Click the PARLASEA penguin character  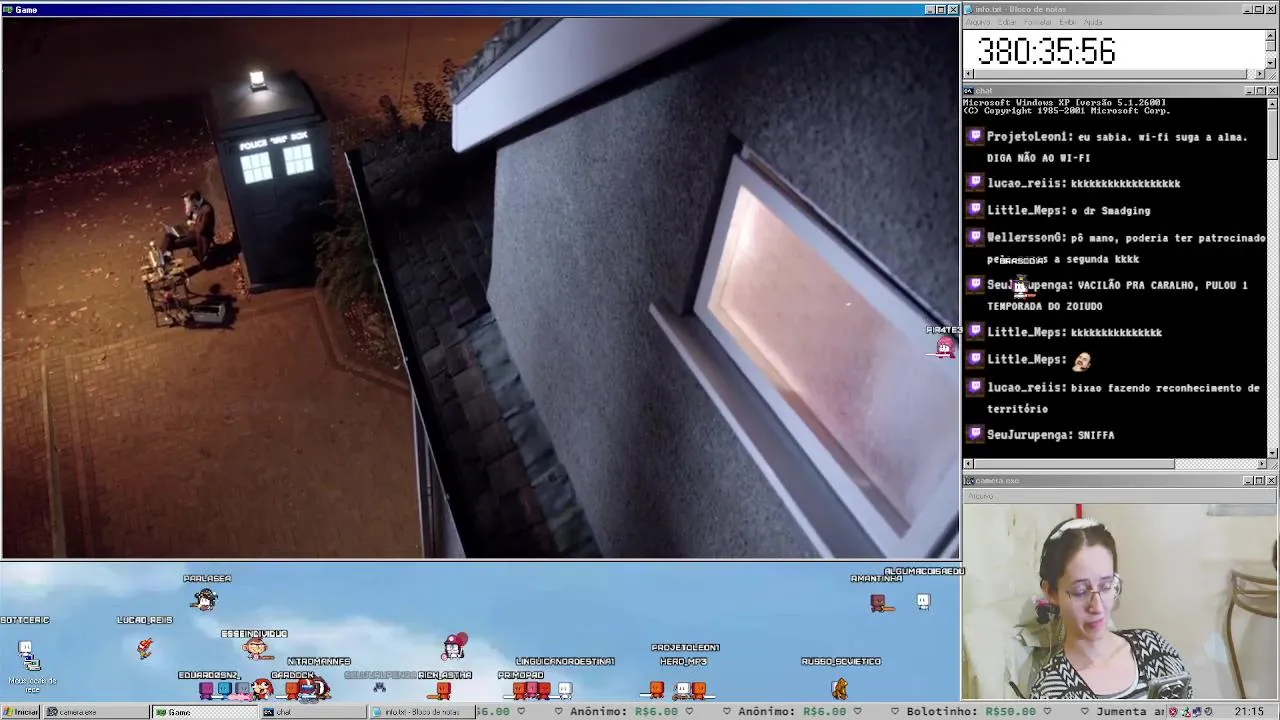click(205, 599)
